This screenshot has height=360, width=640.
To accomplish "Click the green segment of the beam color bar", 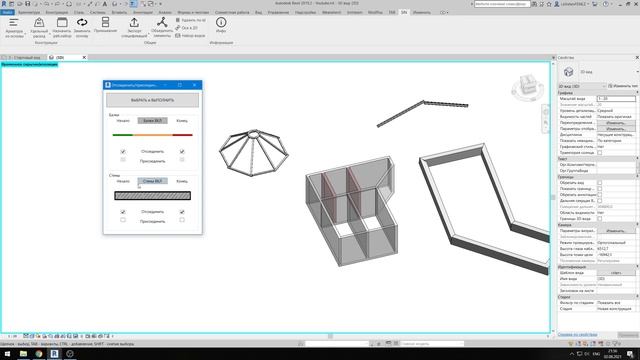I will (x=123, y=135).
